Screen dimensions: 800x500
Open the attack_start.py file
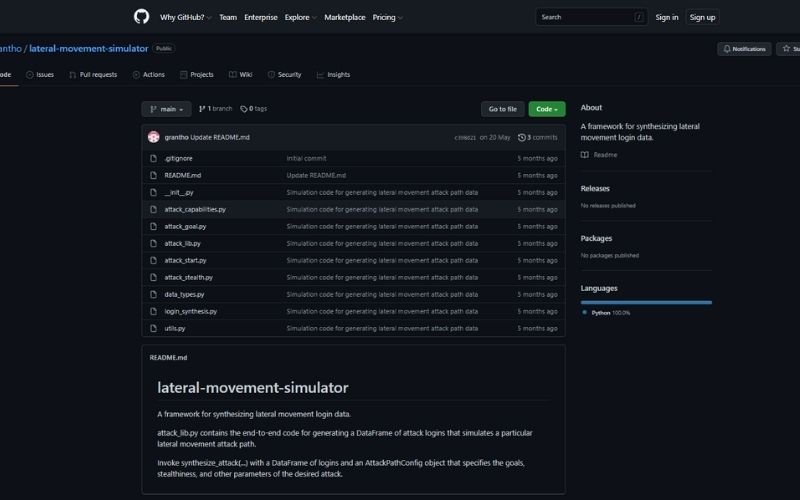pos(185,260)
